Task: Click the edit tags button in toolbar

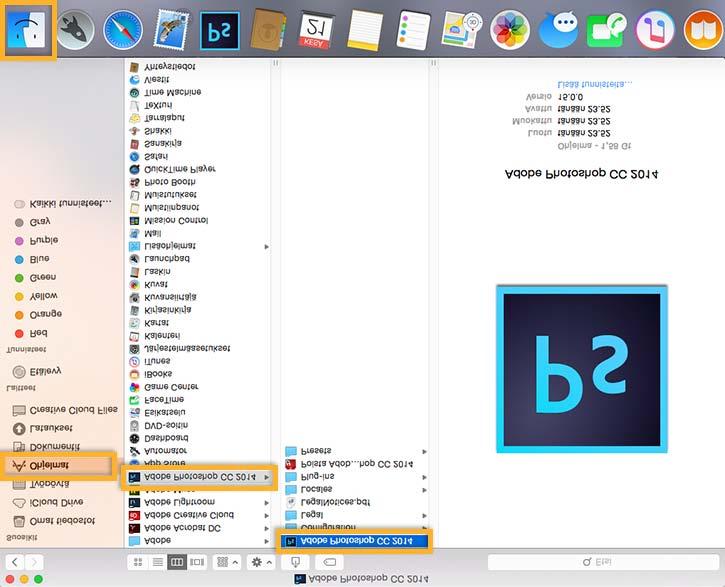Action: coord(329,562)
